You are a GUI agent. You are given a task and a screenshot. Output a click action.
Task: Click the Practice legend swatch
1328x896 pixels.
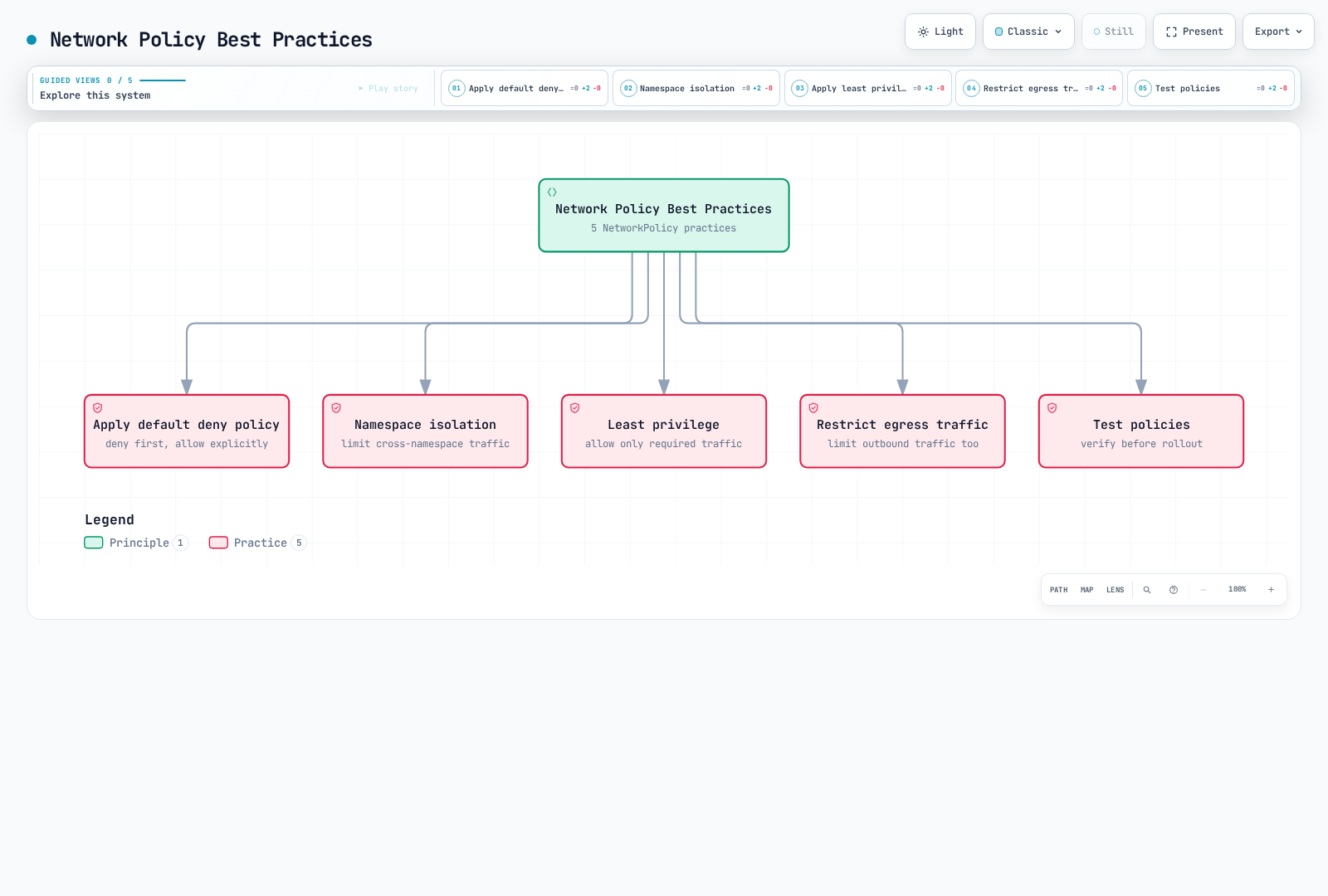pos(218,543)
